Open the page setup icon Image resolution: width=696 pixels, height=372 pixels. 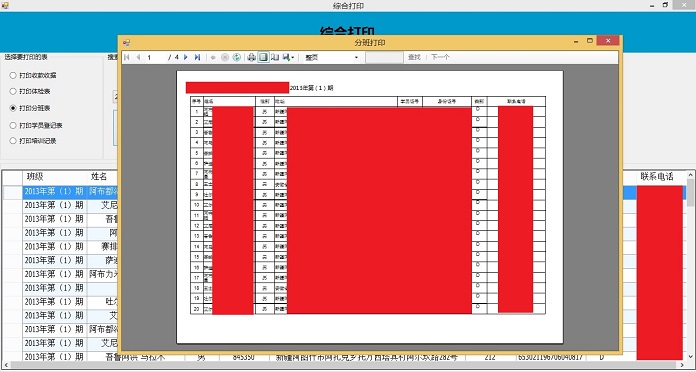[x=275, y=57]
